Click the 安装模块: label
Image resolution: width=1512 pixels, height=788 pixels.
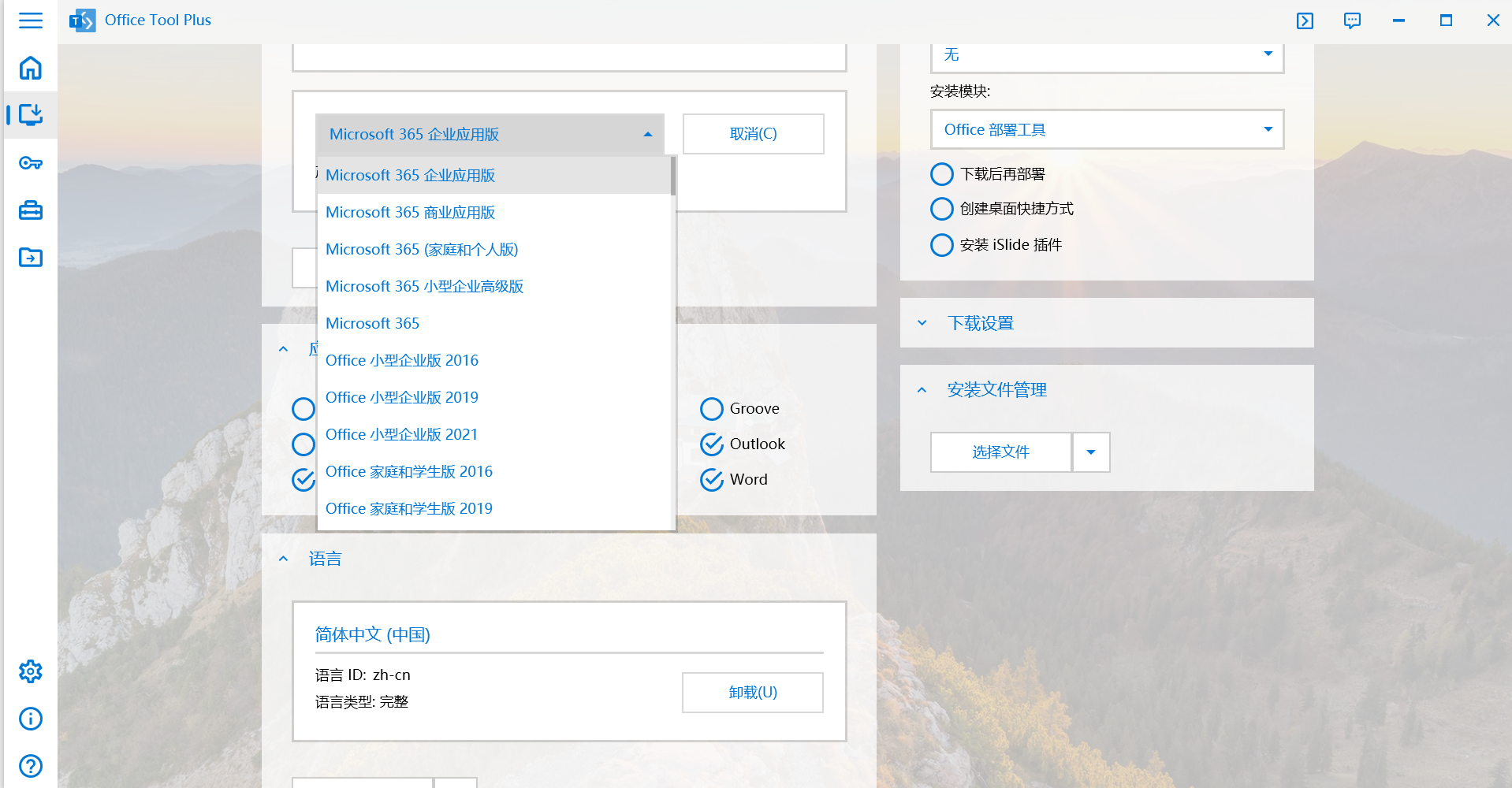tap(960, 91)
